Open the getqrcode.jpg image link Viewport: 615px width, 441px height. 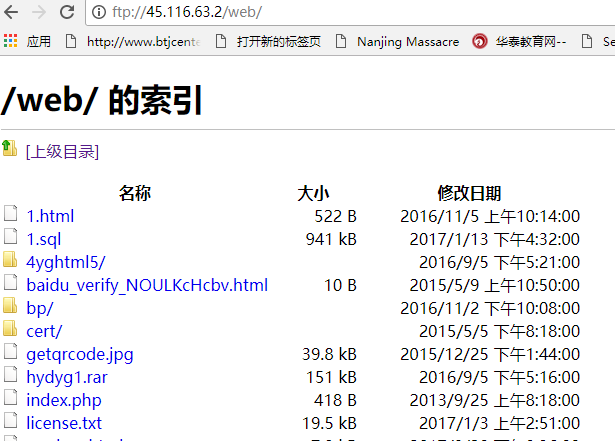[80, 354]
